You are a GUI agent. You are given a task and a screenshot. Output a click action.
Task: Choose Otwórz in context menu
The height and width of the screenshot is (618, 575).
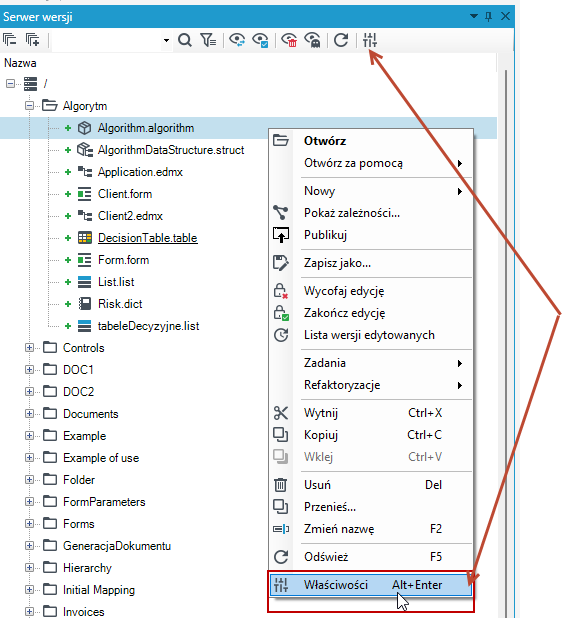click(x=370, y=141)
